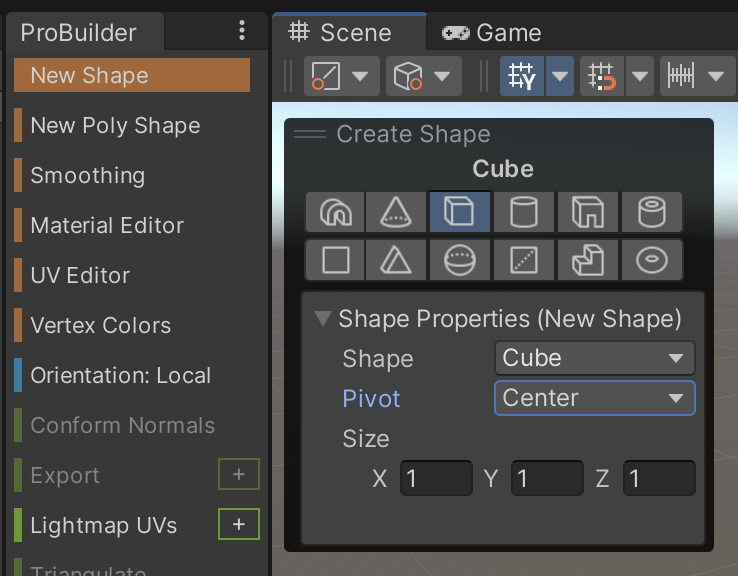Image resolution: width=738 pixels, height=576 pixels.
Task: Click the New Poly Shape button
Action: 115,126
